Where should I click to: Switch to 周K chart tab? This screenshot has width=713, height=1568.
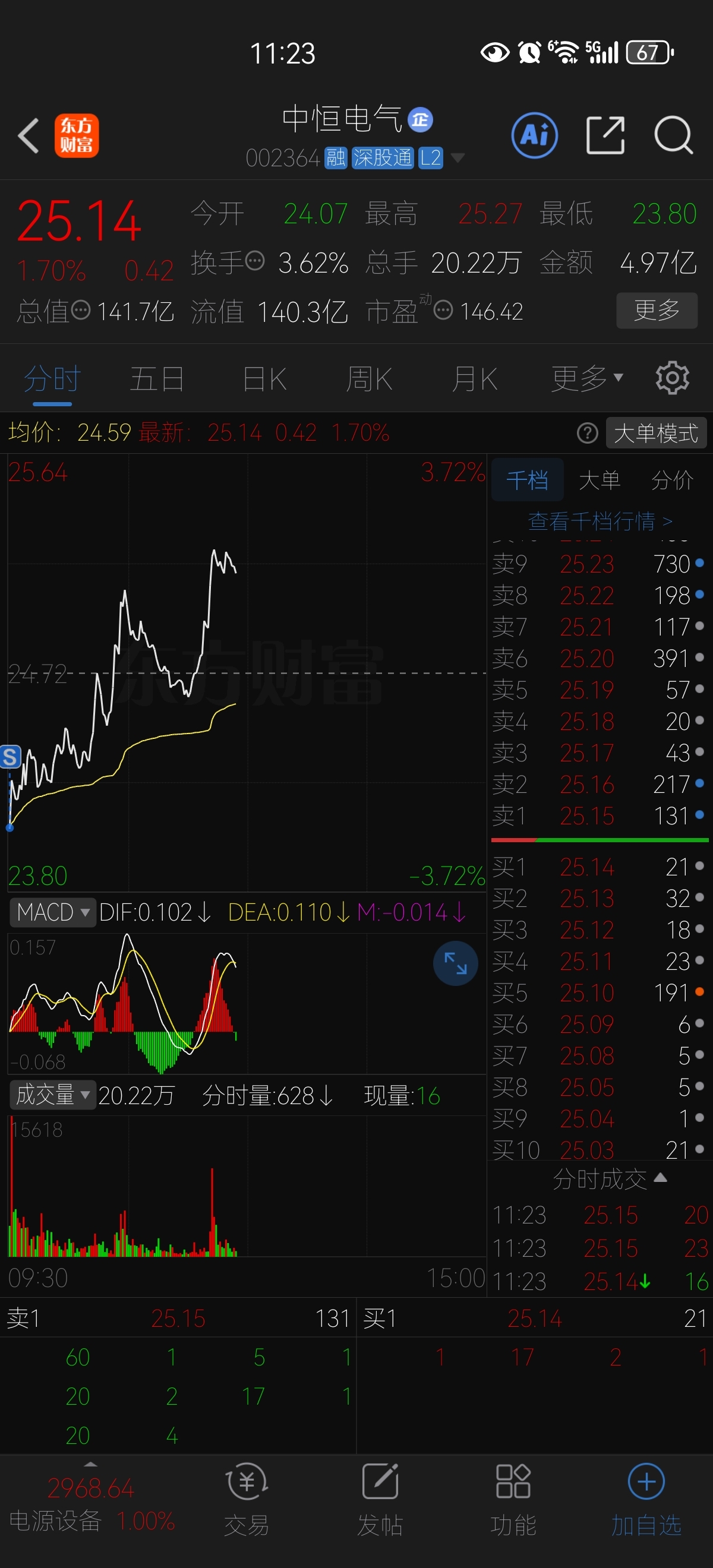[x=369, y=379]
